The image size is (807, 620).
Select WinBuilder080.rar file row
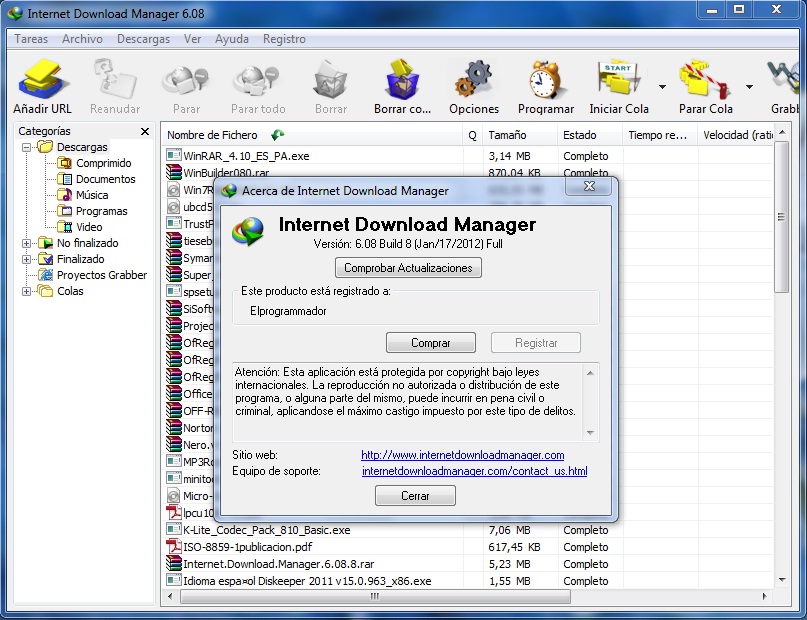pyautogui.click(x=468, y=172)
